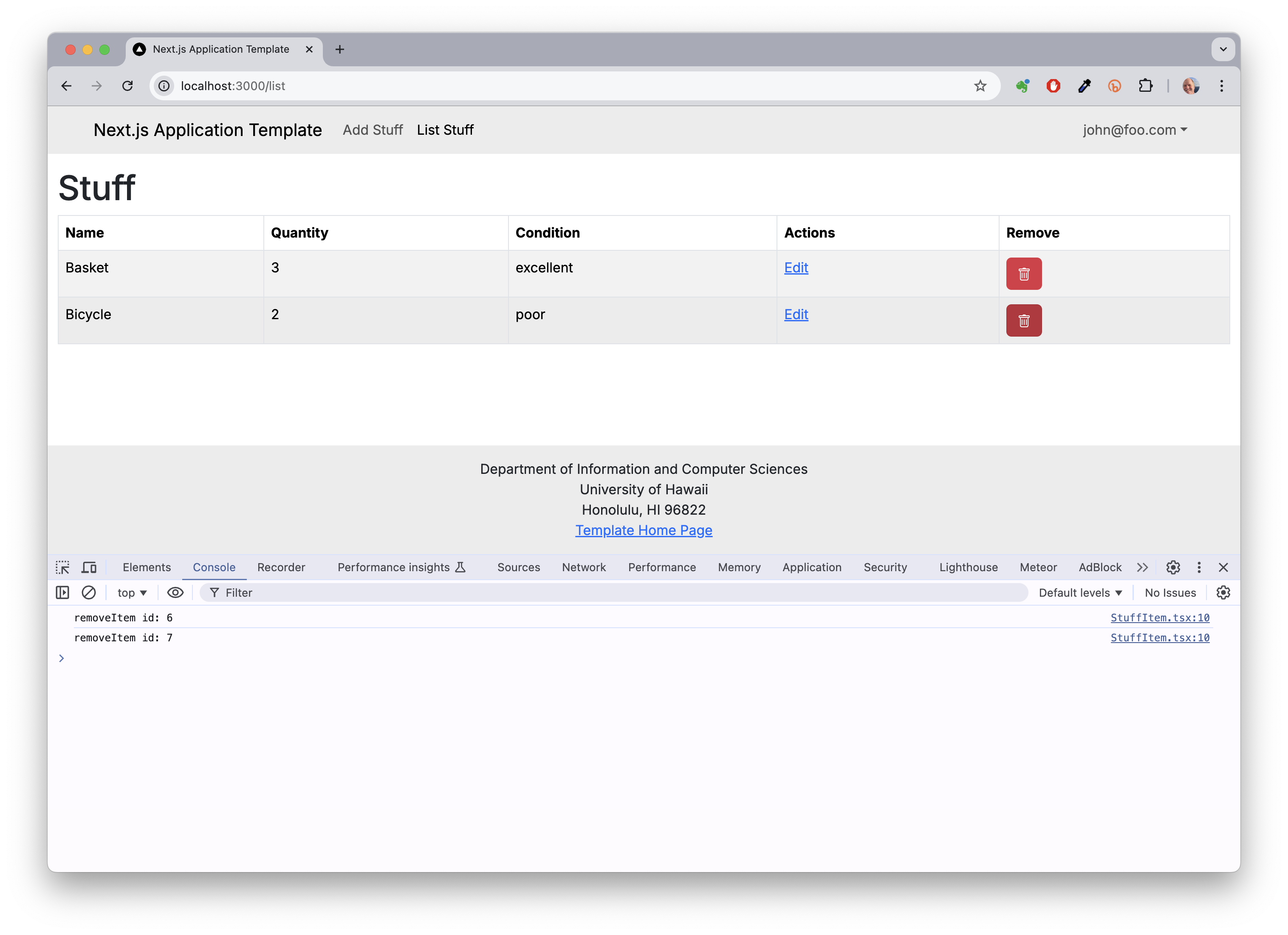The image size is (1288, 935).
Task: Expand the john@foo.com user dropdown
Action: point(1134,130)
